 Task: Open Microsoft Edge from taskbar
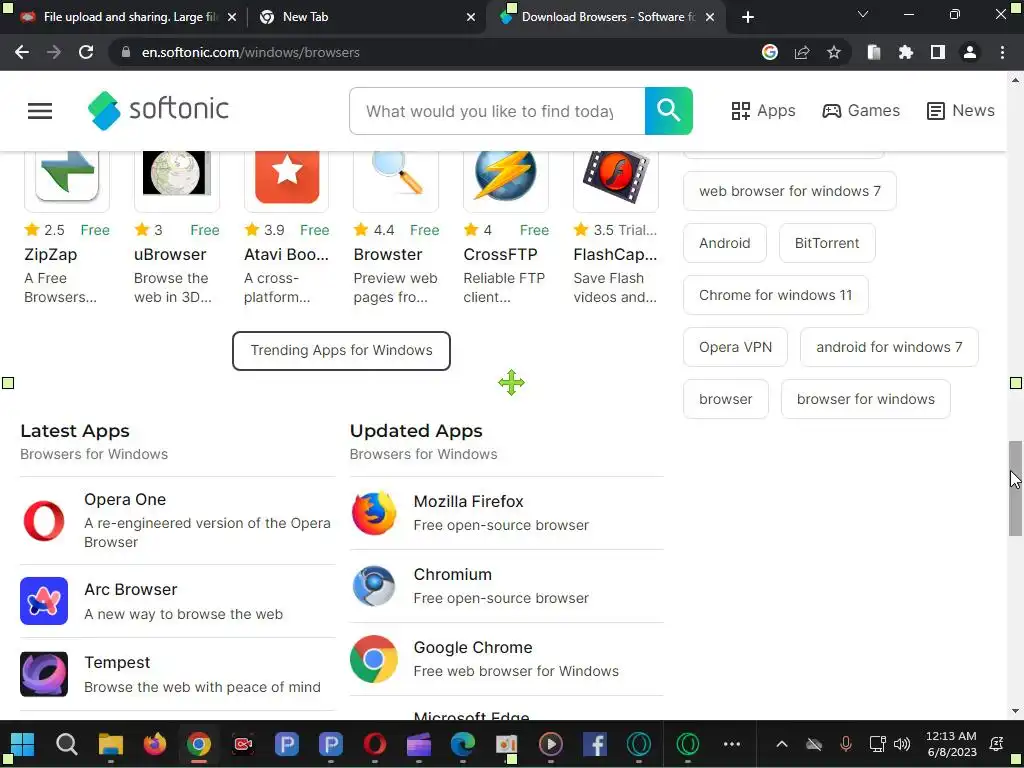tap(462, 744)
